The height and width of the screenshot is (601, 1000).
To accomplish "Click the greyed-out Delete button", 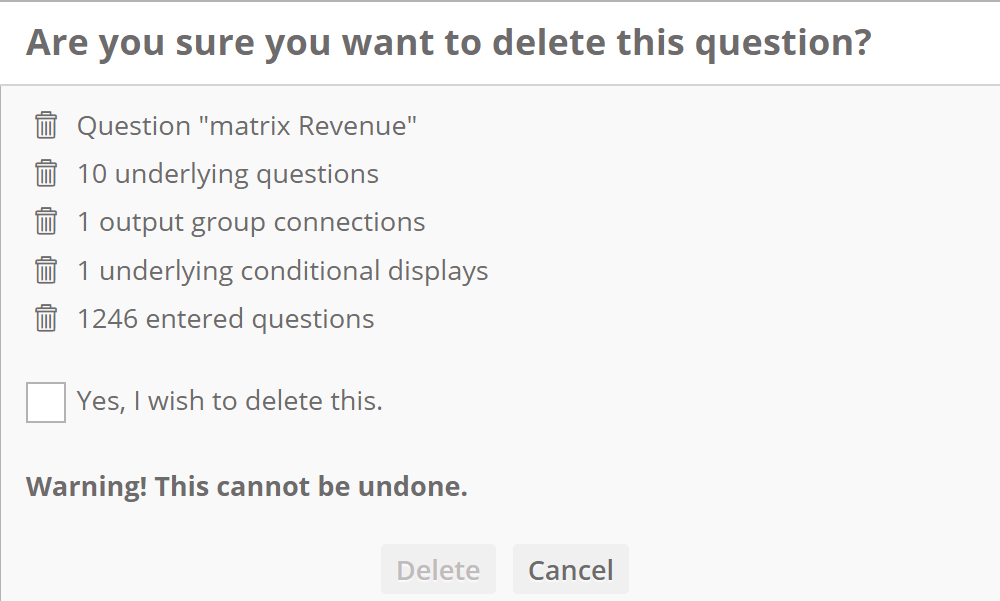I will point(438,569).
